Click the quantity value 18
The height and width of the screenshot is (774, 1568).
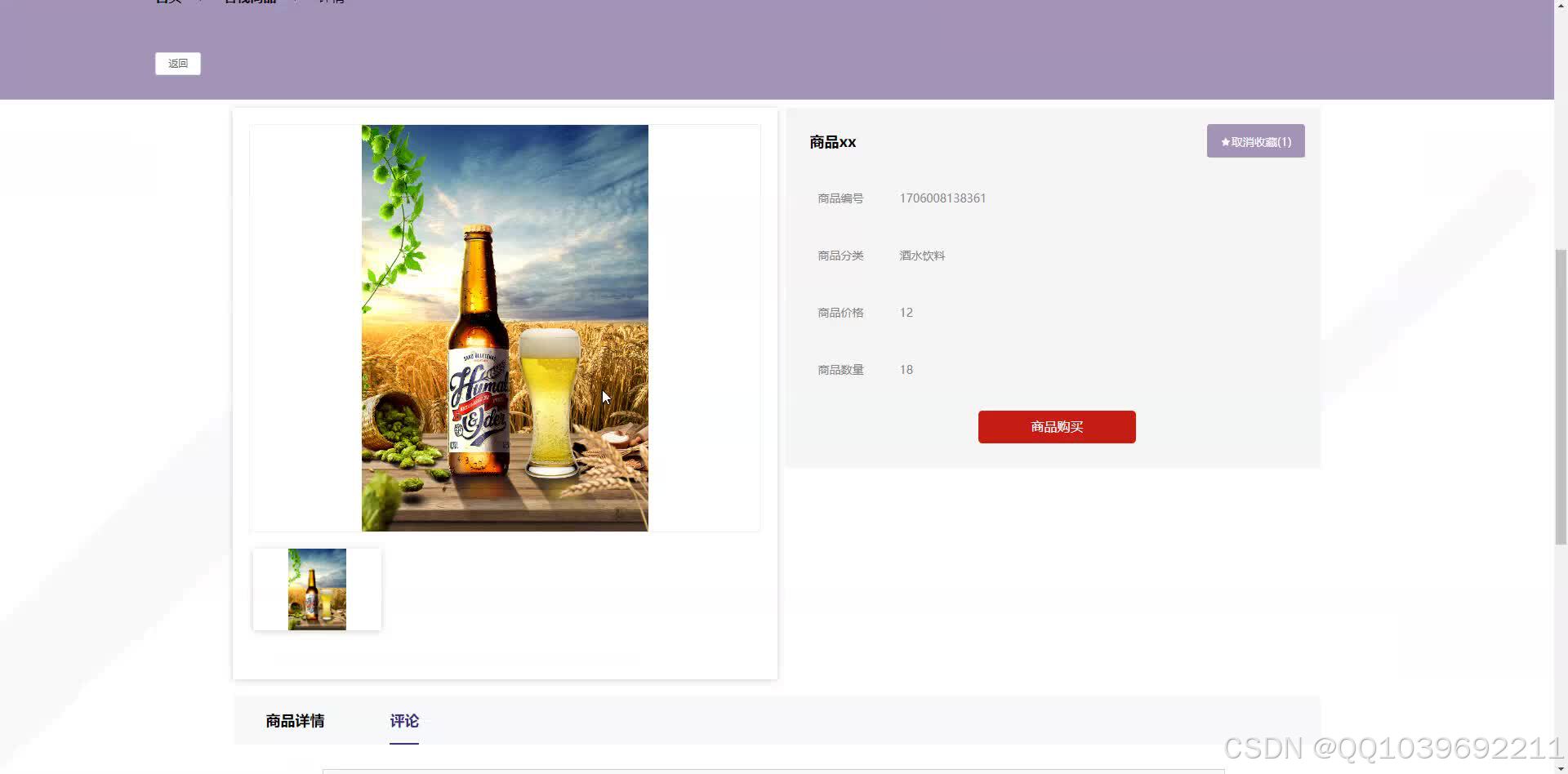906,370
